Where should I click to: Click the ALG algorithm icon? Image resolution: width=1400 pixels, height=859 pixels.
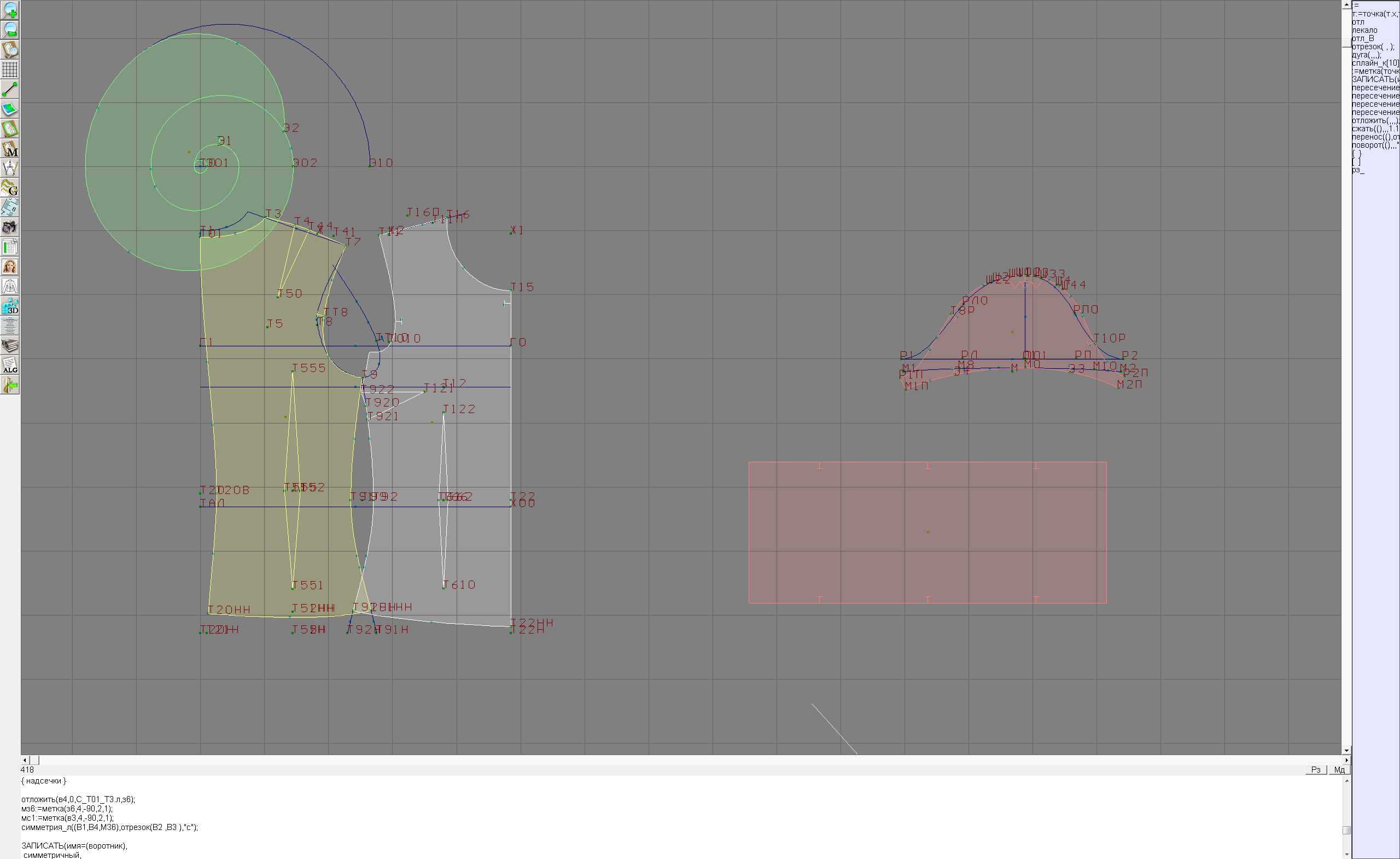[x=10, y=365]
